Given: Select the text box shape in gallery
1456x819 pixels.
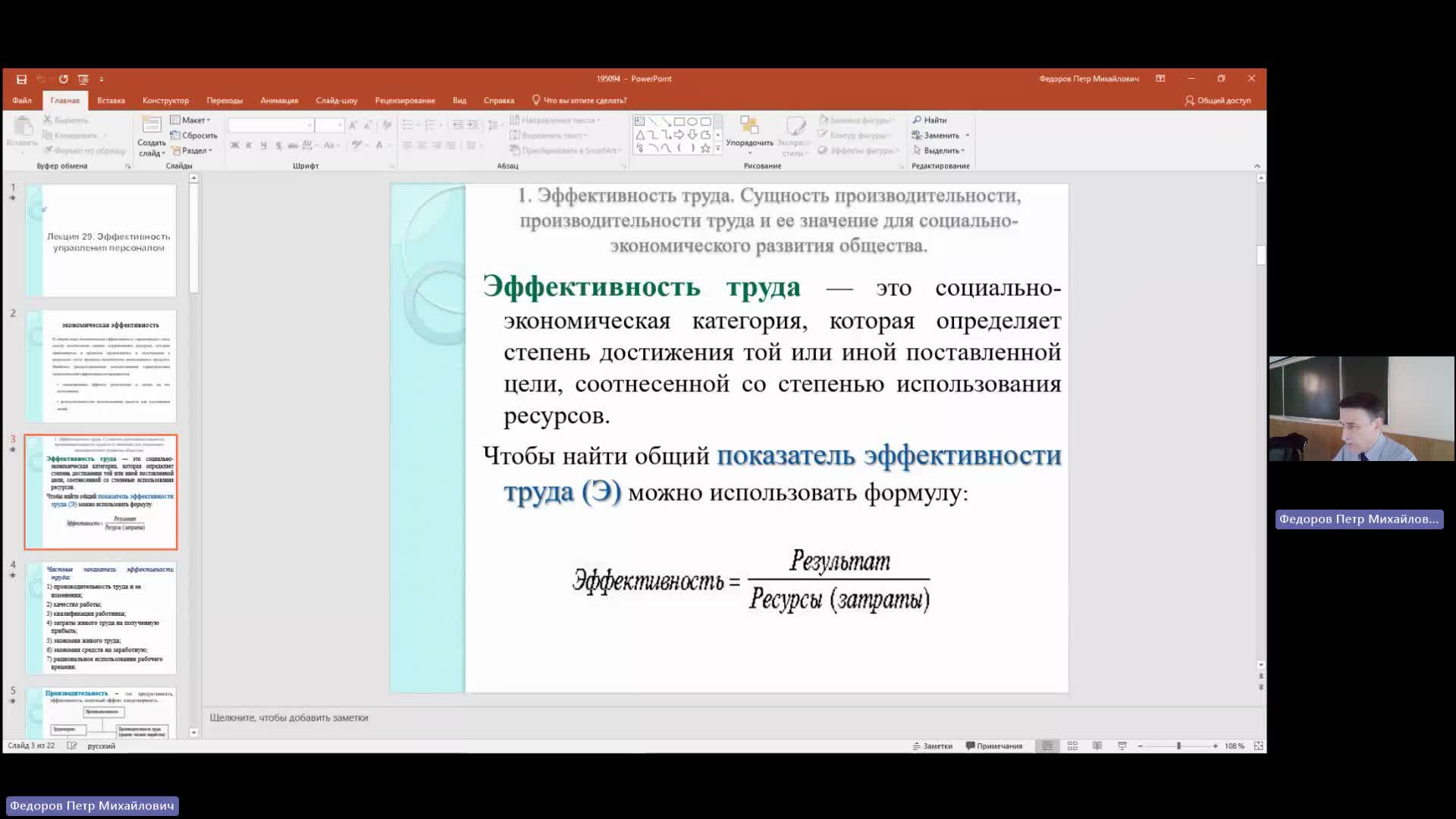Looking at the screenshot, I should coord(640,121).
